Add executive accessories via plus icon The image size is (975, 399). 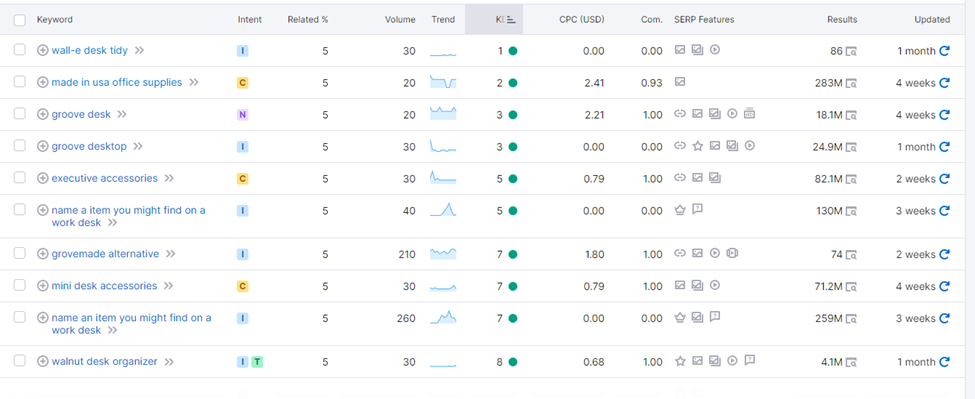coord(42,178)
